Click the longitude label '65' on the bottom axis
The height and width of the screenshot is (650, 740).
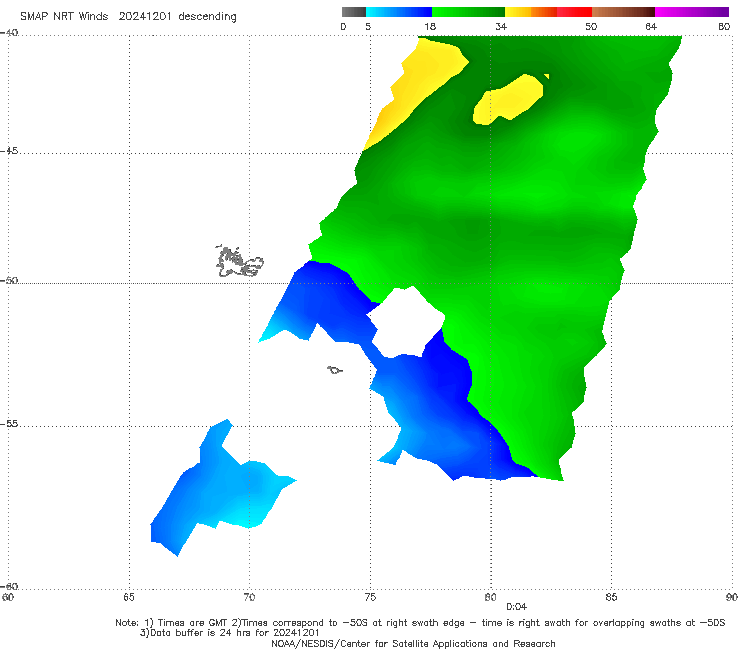click(128, 597)
